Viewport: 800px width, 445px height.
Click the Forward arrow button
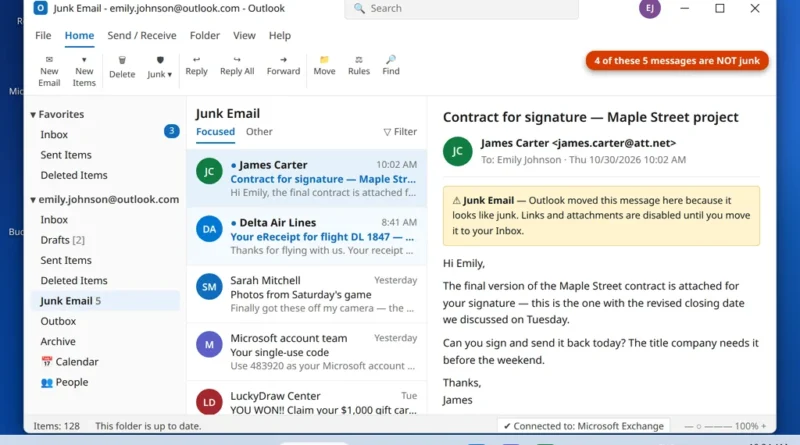[x=283, y=65]
